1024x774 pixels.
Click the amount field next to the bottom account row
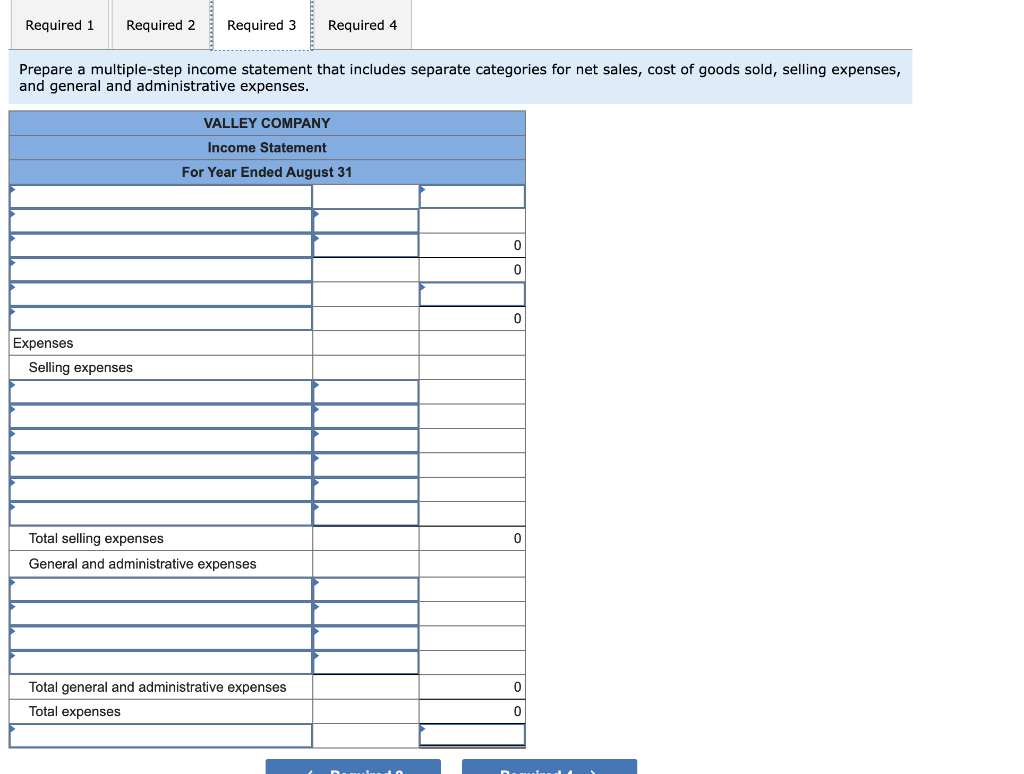coord(472,735)
